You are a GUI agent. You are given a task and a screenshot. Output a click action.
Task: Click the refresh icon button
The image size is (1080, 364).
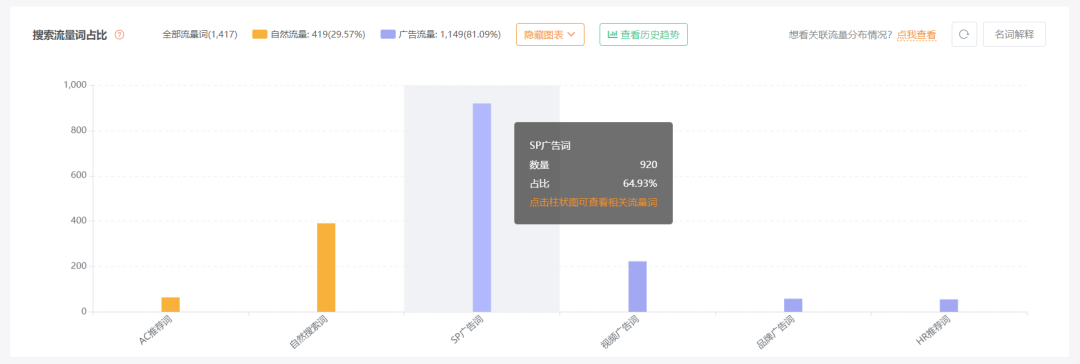(964, 34)
